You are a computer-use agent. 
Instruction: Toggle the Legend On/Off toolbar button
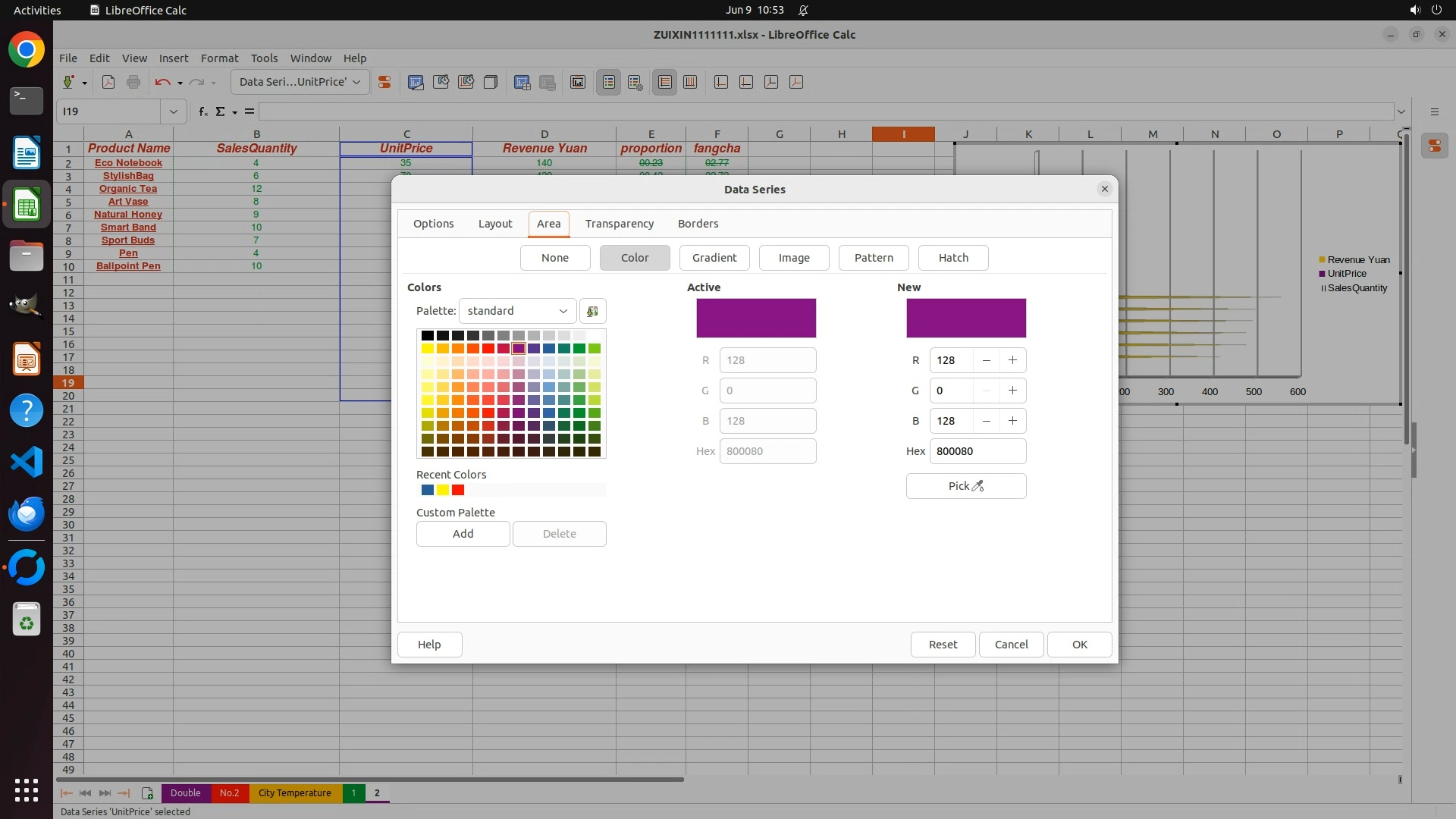pyautogui.click(x=609, y=82)
